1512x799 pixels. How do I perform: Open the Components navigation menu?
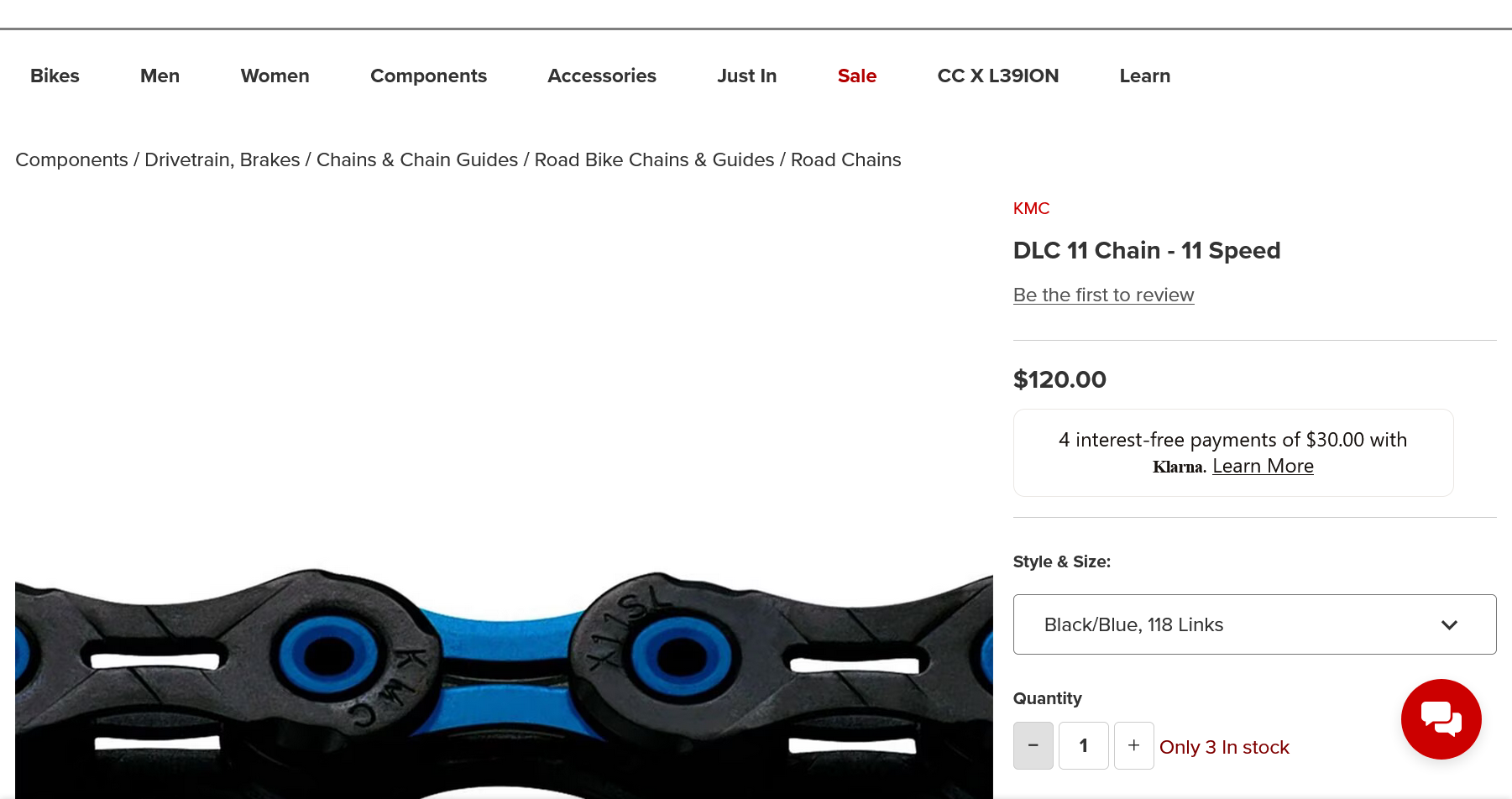(428, 76)
